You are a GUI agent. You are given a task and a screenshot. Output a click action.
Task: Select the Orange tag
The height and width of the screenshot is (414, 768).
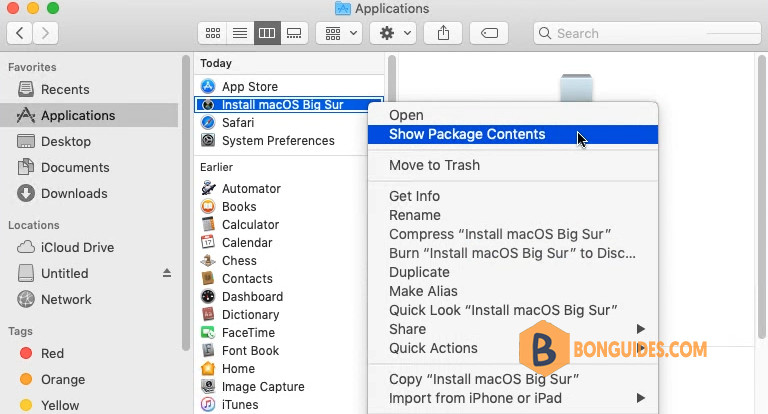pos(89,380)
